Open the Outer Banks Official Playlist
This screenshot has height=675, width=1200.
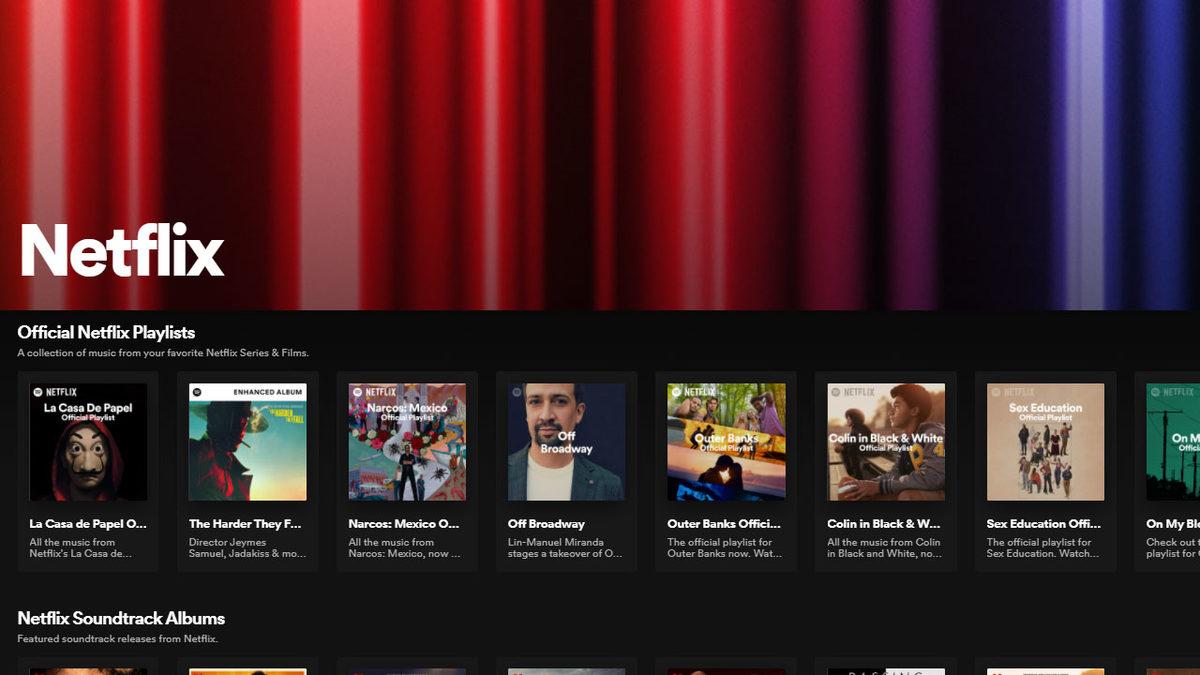pyautogui.click(x=727, y=442)
